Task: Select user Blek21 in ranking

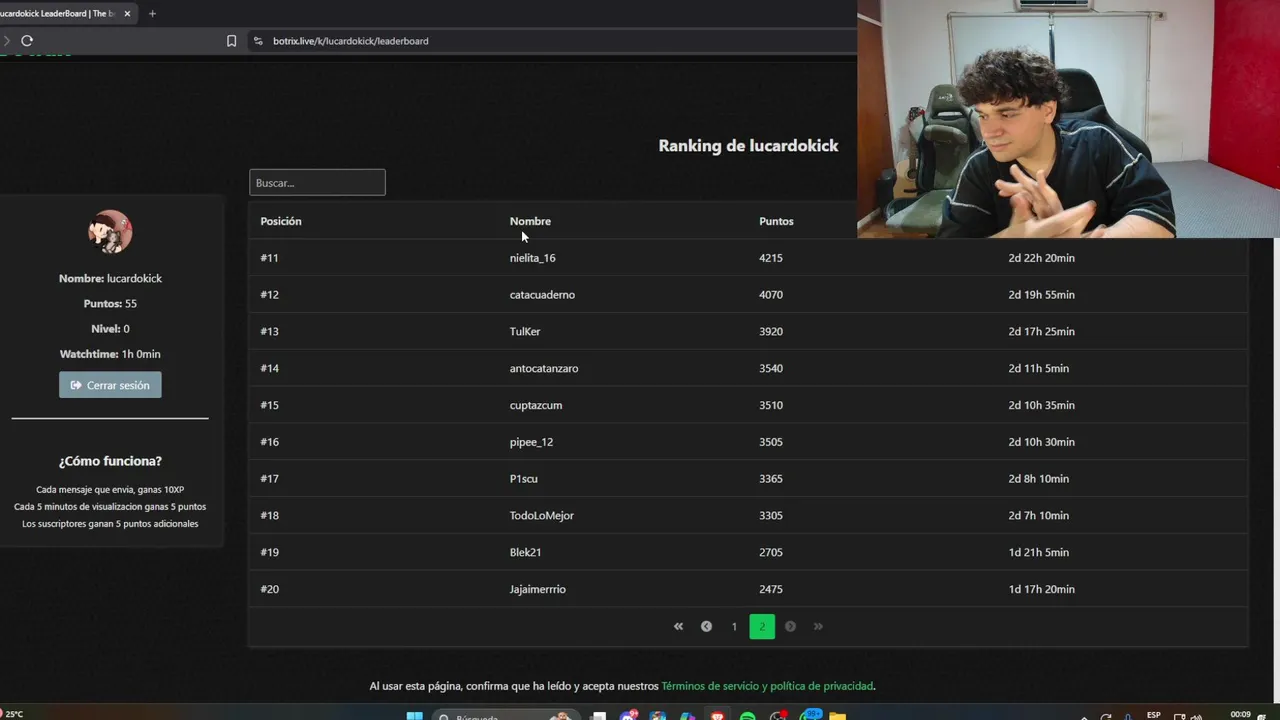Action: [x=525, y=552]
